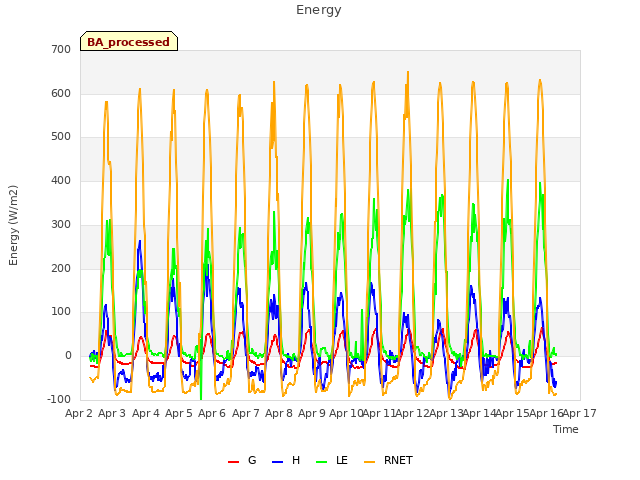Click the Apr 14 tick label
Image resolution: width=640 pixels, height=480 pixels.
479,413
